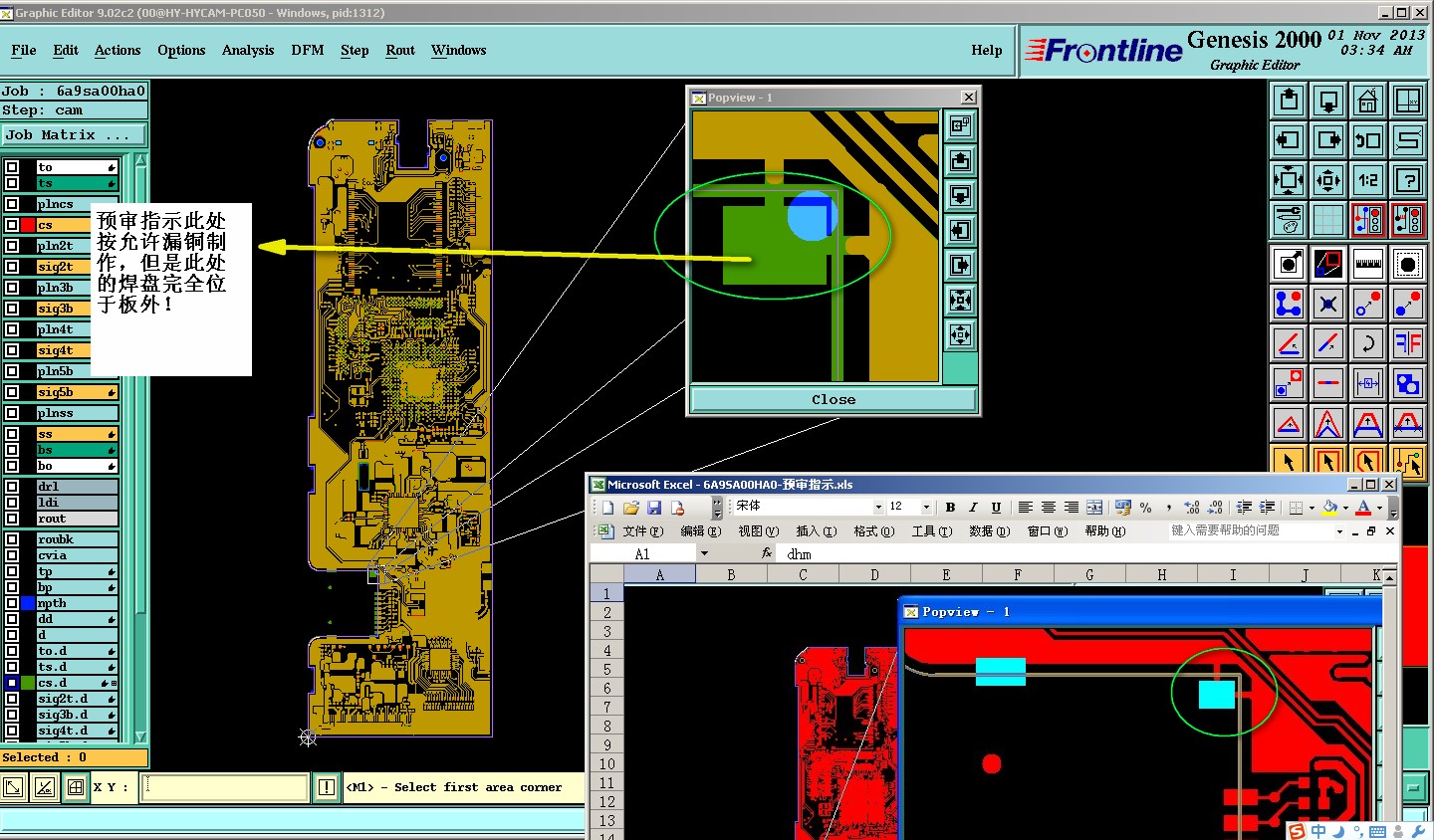Open the Excel fill color dropdown arrow
Image resolution: width=1434 pixels, height=840 pixels.
point(1345,508)
